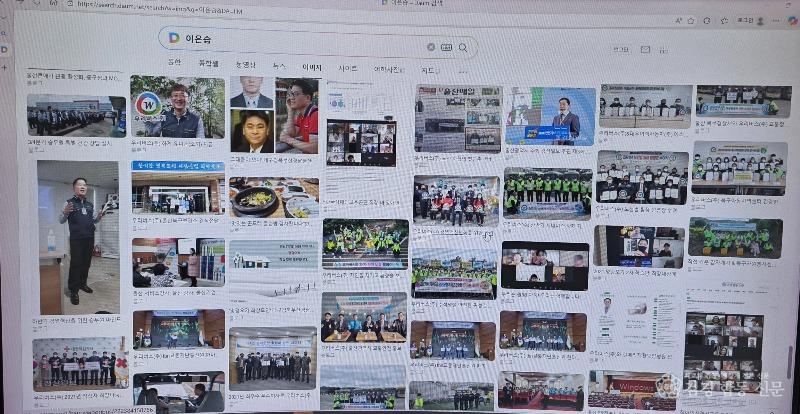800x414 pixels.
Task: Open the on-screen keyboard icon in search box
Action: click(446, 47)
